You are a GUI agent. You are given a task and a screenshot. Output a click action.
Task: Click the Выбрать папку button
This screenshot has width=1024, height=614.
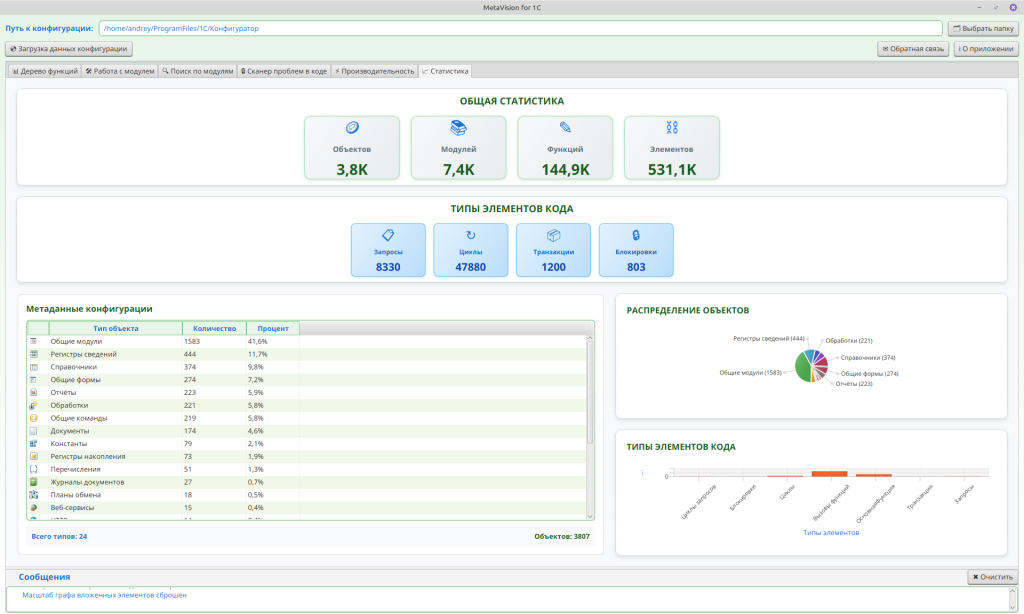click(x=983, y=29)
